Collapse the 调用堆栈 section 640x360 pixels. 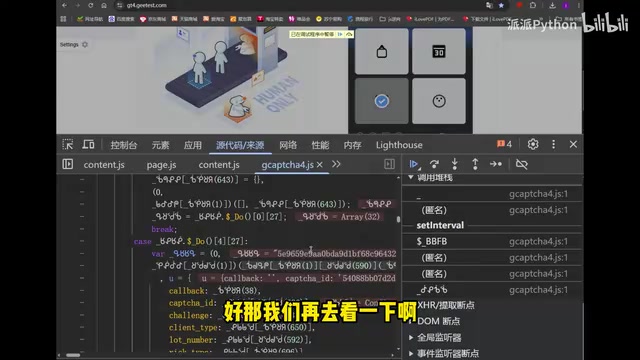411,177
